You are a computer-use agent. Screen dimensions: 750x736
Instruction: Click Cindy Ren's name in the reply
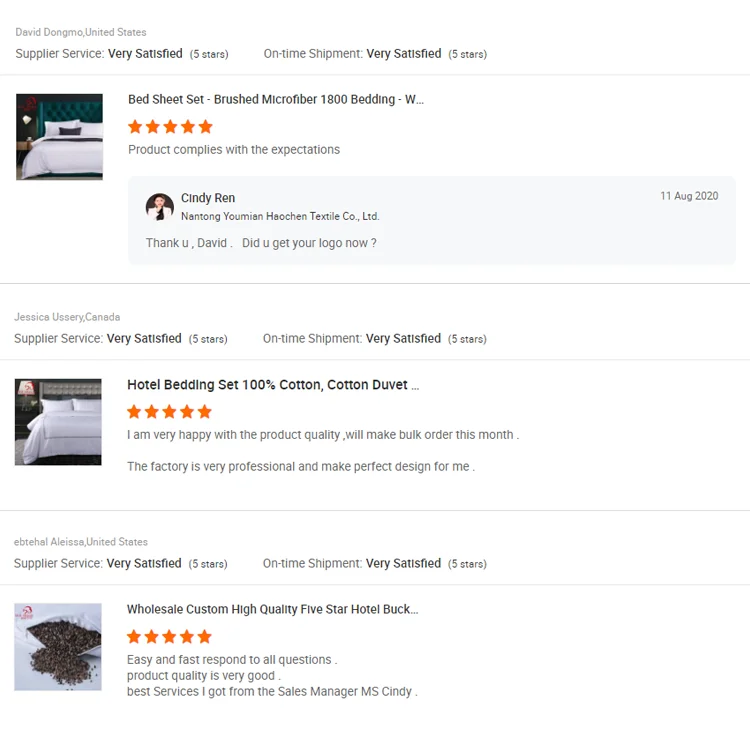(208, 198)
